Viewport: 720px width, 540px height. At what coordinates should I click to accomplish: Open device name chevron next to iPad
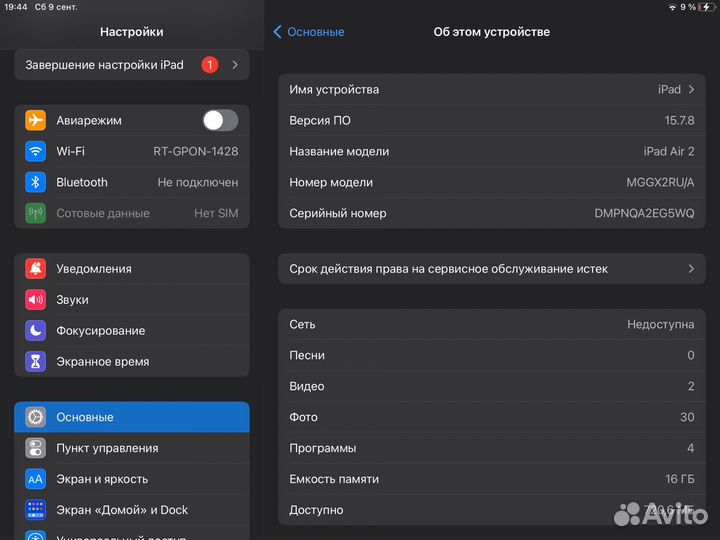coord(691,90)
